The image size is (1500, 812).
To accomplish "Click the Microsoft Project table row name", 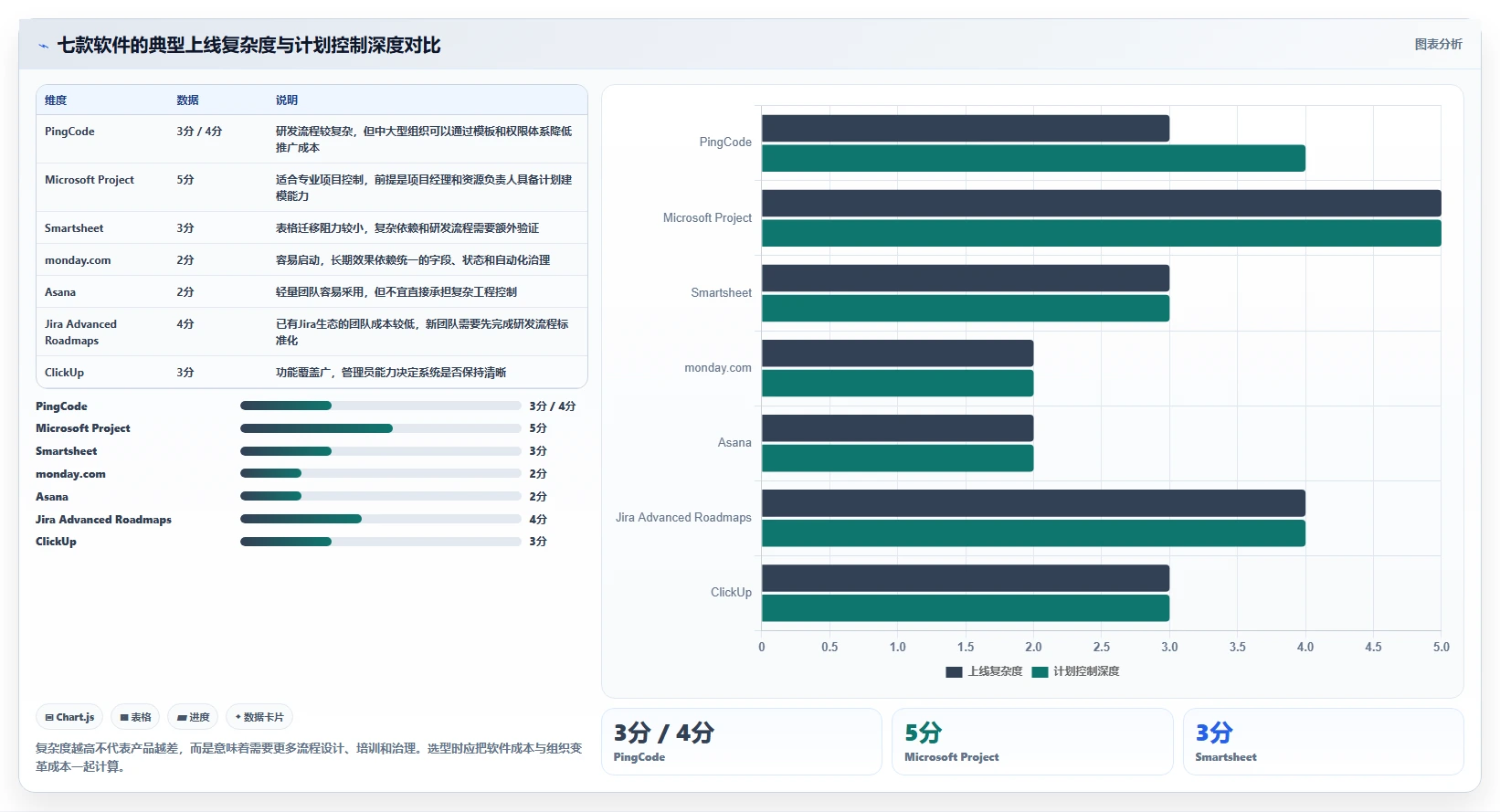I will coord(90,180).
